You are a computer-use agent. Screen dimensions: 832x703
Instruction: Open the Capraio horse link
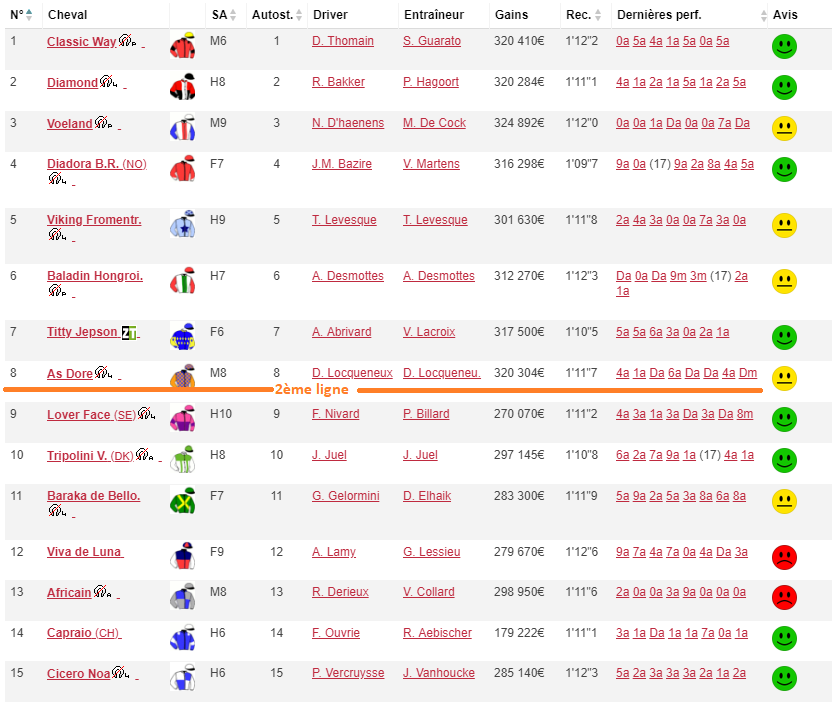tap(71, 633)
